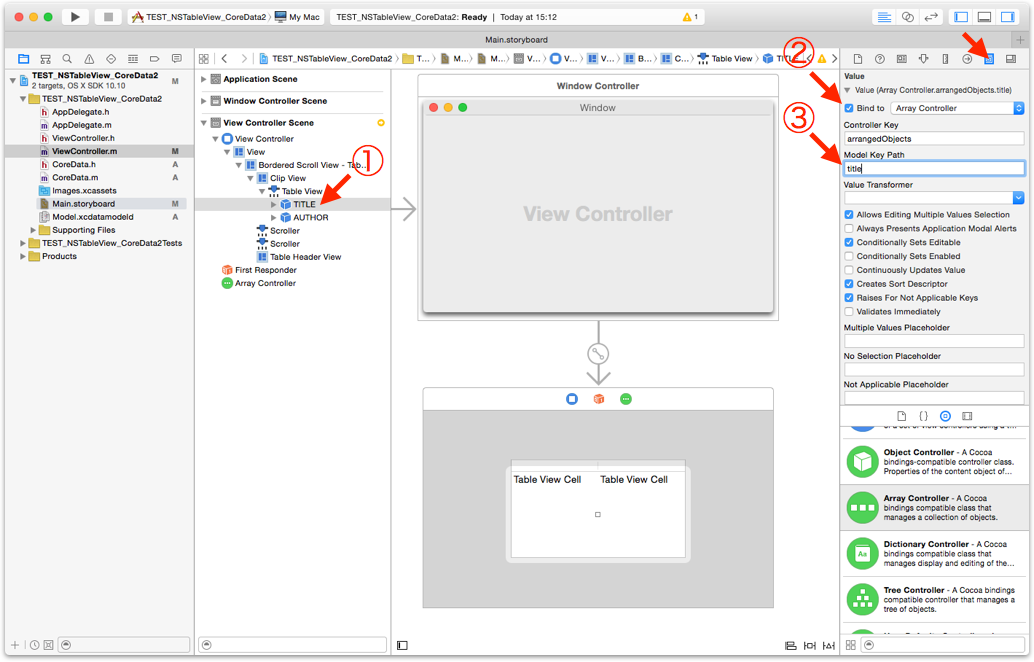The image size is (1034, 662).
Task: Show the Assistant editor
Action: coord(908,17)
